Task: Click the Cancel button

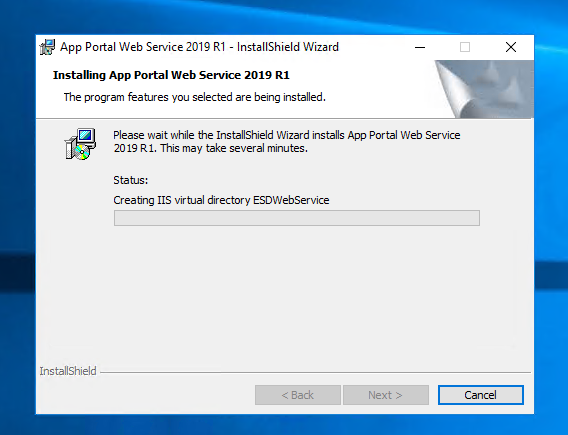Action: click(x=480, y=395)
